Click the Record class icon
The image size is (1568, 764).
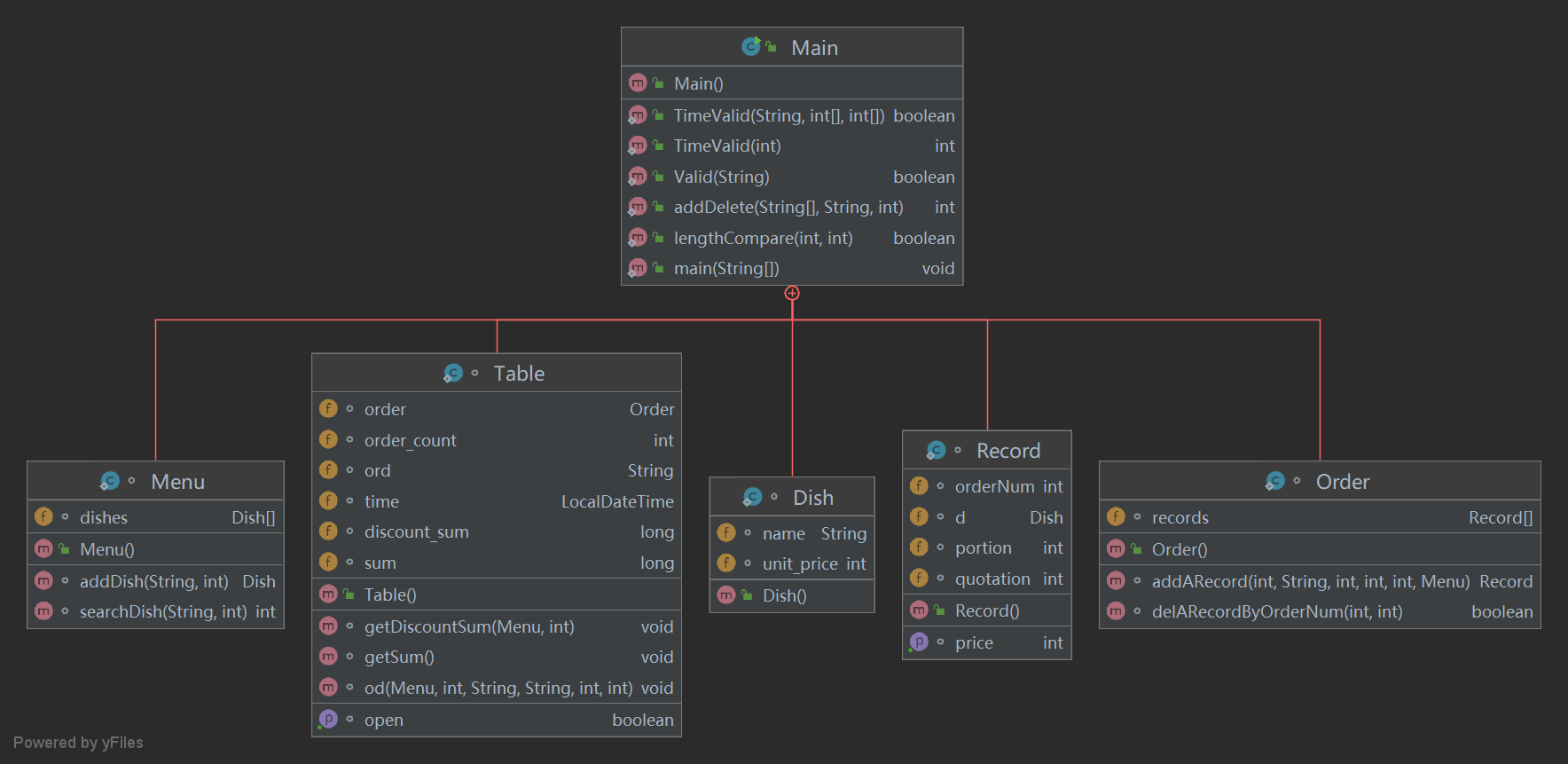tap(936, 451)
